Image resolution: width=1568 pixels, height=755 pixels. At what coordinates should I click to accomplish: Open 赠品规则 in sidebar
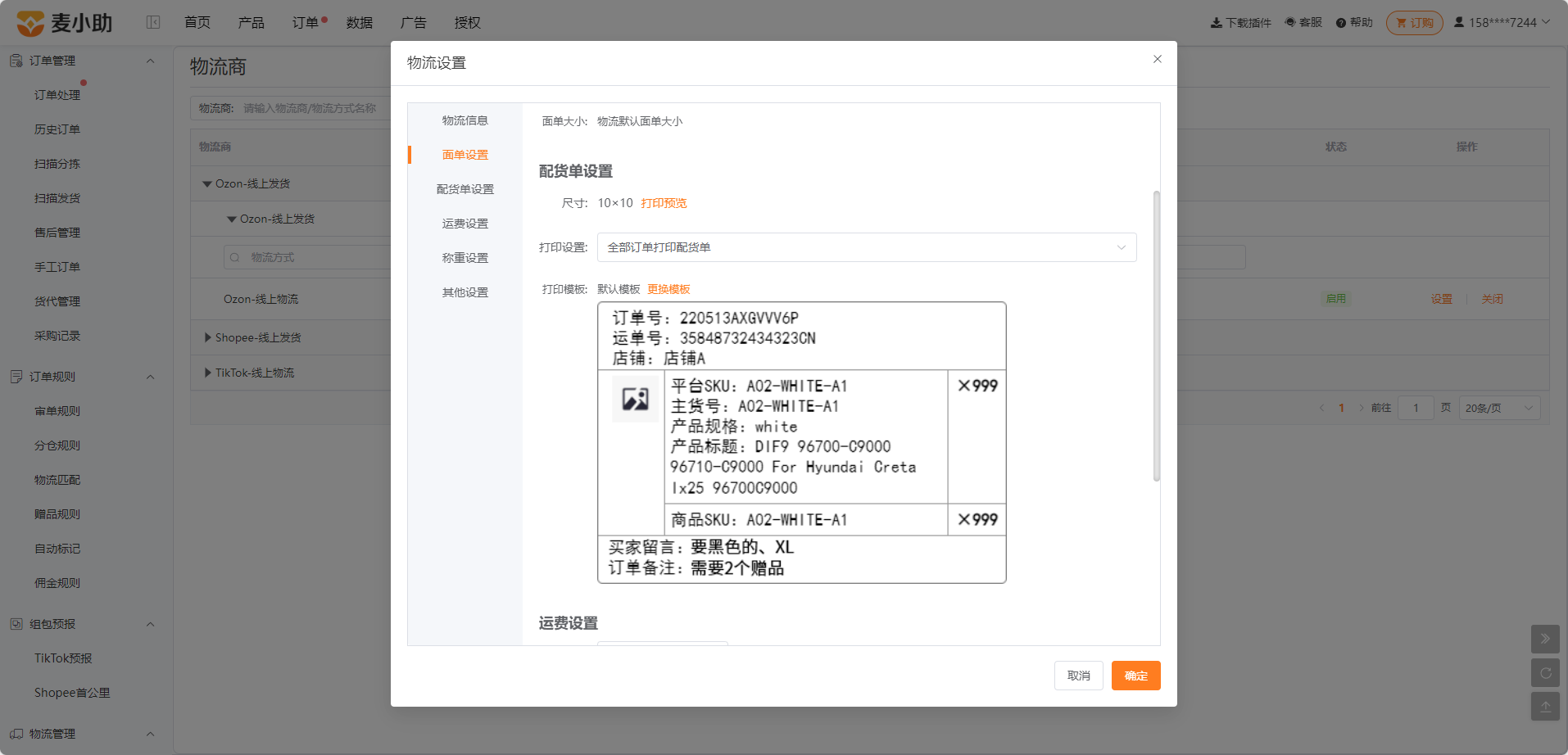pos(57,514)
